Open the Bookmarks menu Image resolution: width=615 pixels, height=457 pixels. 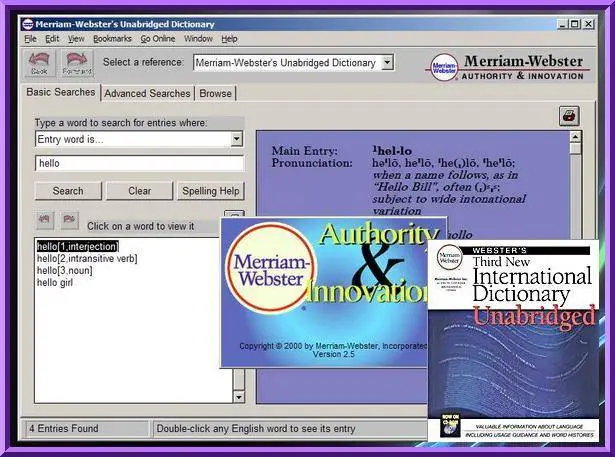pyautogui.click(x=112, y=39)
